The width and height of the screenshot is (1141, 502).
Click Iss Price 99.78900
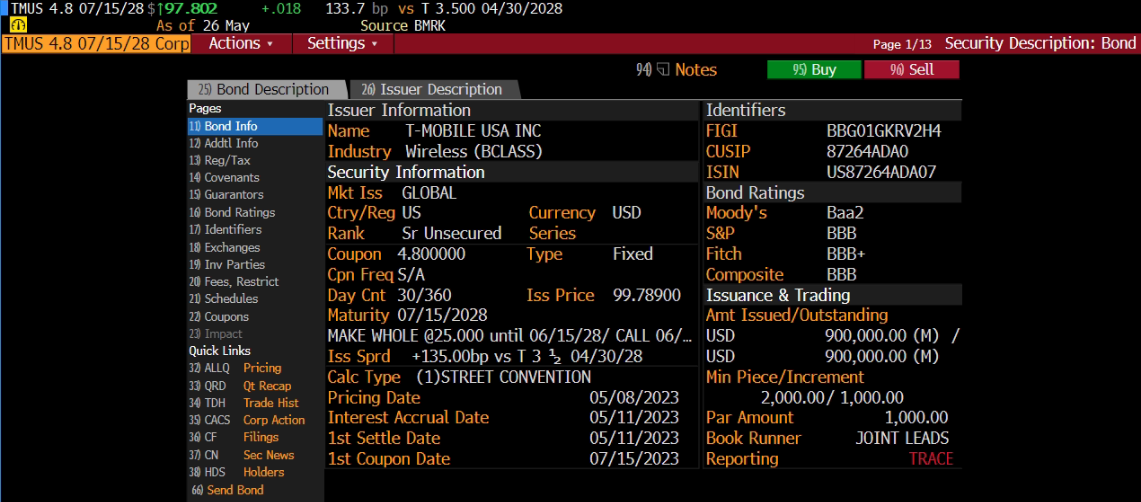tap(646, 295)
